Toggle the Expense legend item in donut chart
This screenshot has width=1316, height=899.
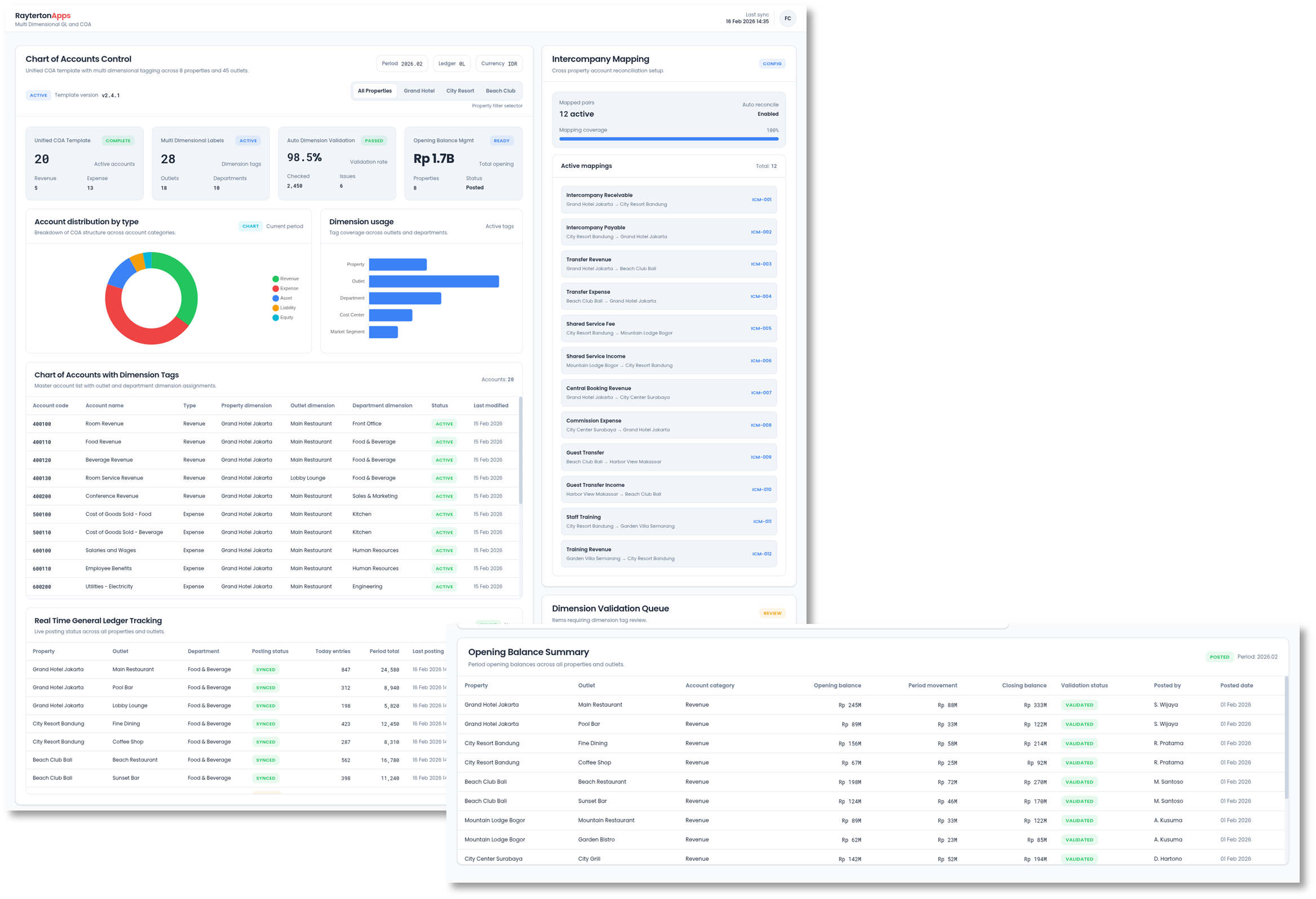click(x=285, y=289)
